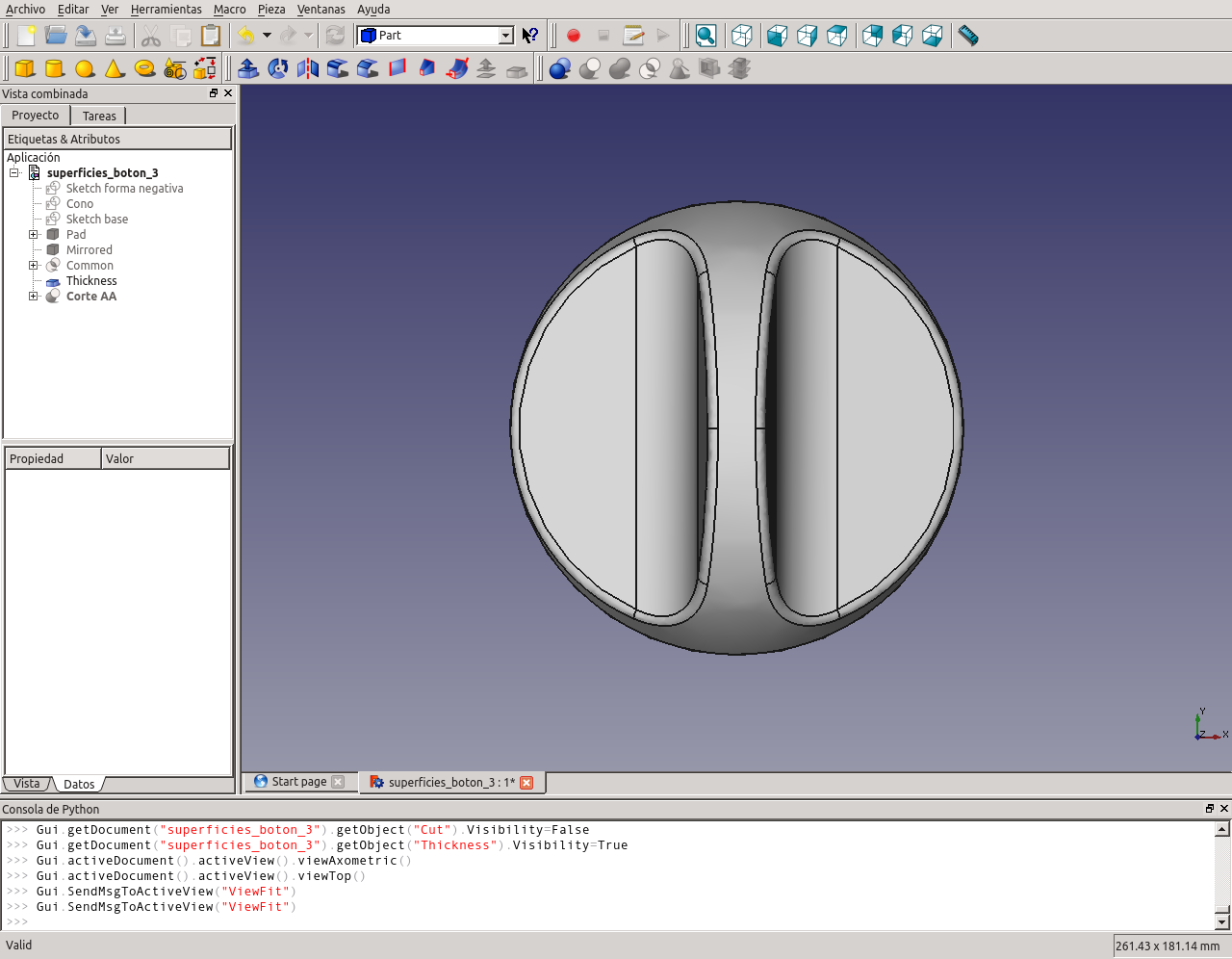Image resolution: width=1232 pixels, height=959 pixels.
Task: Open the workbench selector showing Part
Action: pos(435,36)
